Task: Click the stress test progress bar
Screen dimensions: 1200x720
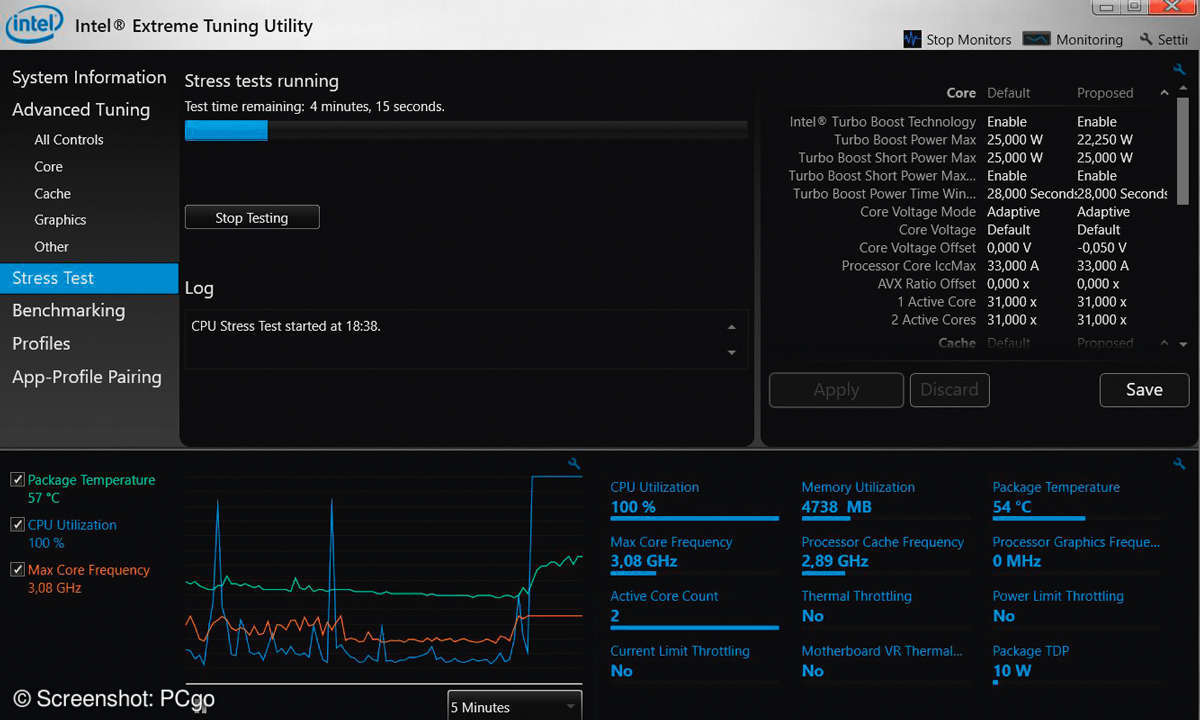Action: 466,130
